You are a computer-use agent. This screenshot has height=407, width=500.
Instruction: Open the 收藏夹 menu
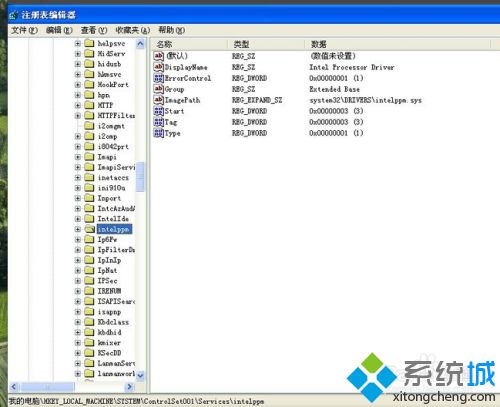(133, 30)
